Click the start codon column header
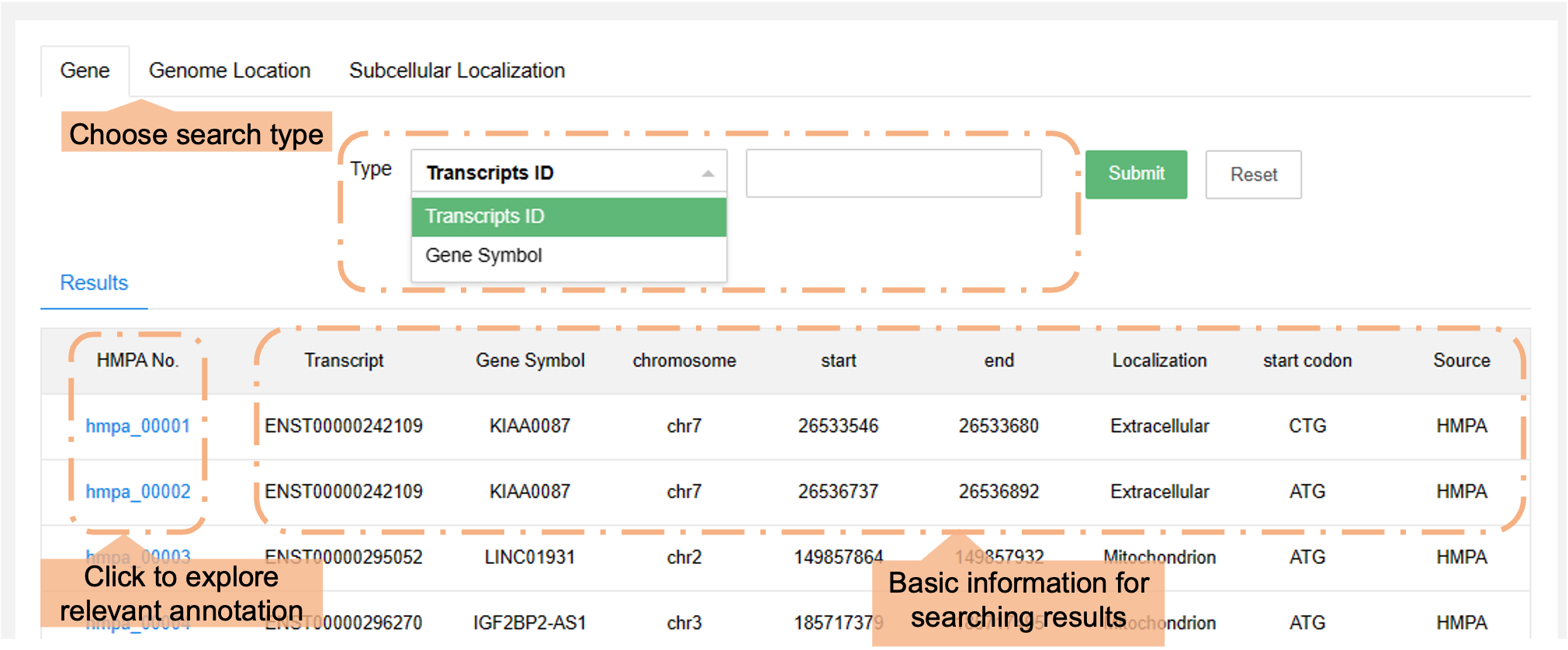1568x650 pixels. 1307,361
